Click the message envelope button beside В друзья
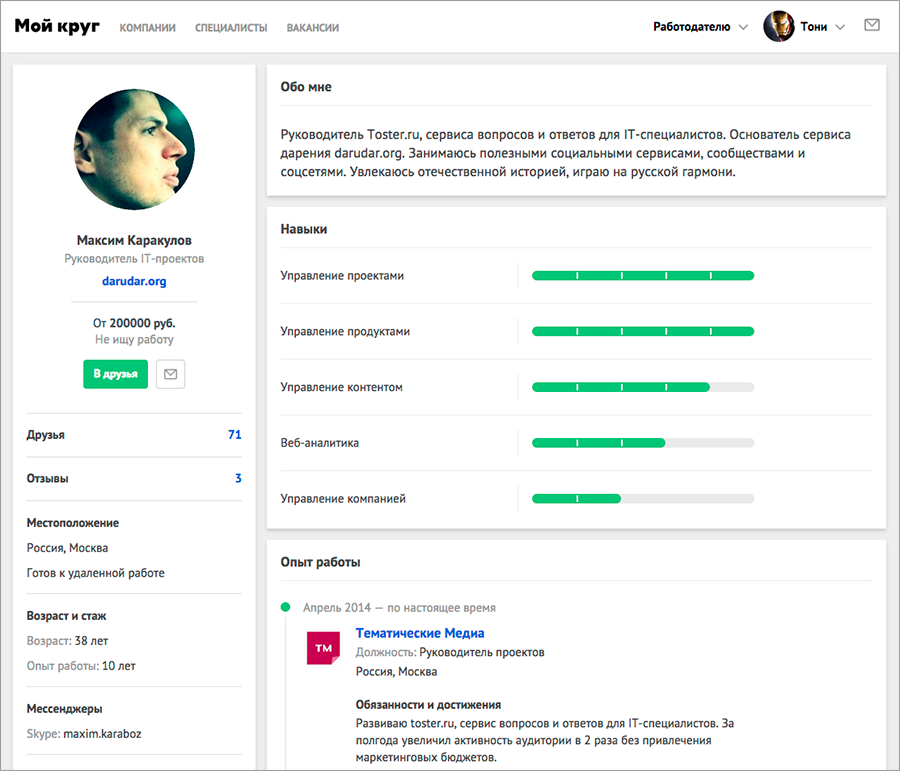900x771 pixels. 171,374
